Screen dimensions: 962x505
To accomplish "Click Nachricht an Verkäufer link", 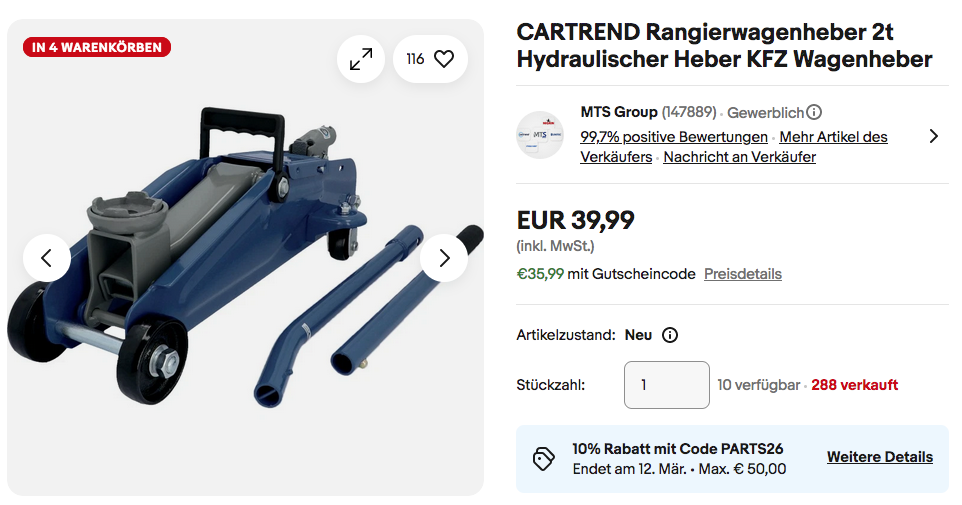I will (739, 157).
